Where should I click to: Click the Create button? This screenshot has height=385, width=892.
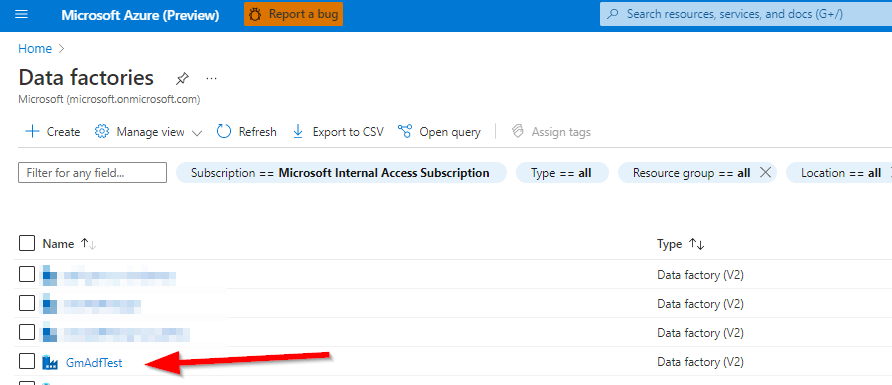pyautogui.click(x=53, y=132)
